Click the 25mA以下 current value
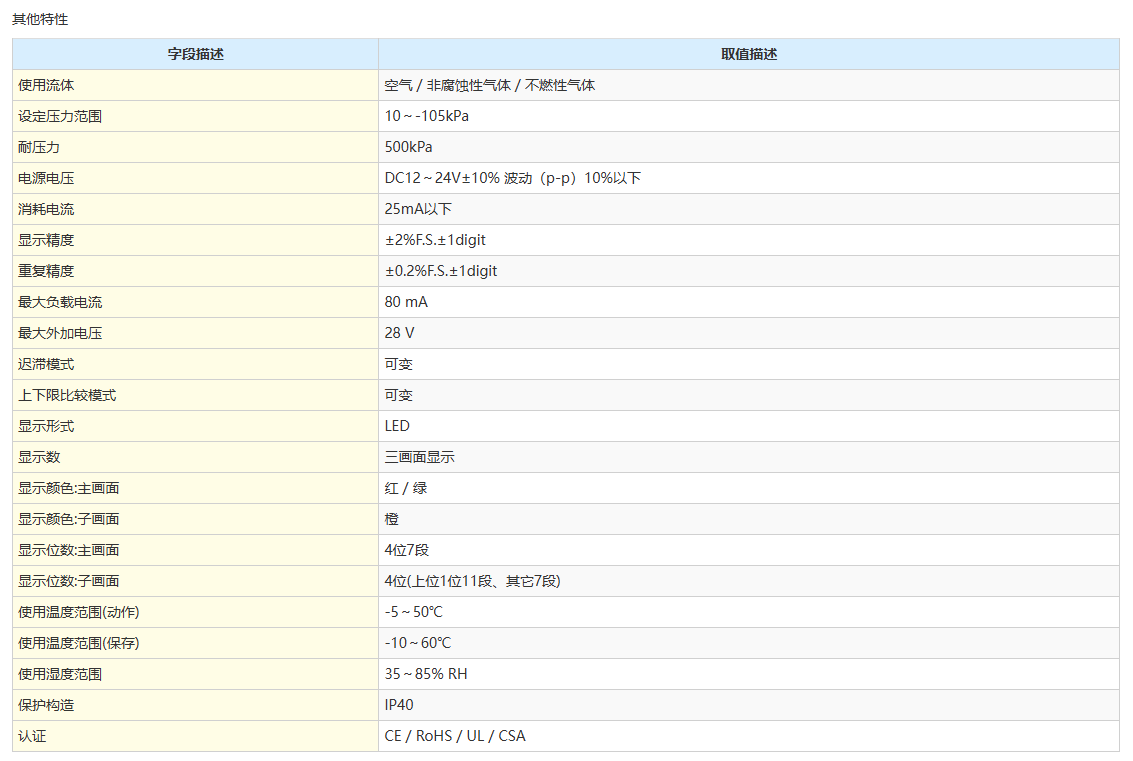 click(418, 209)
